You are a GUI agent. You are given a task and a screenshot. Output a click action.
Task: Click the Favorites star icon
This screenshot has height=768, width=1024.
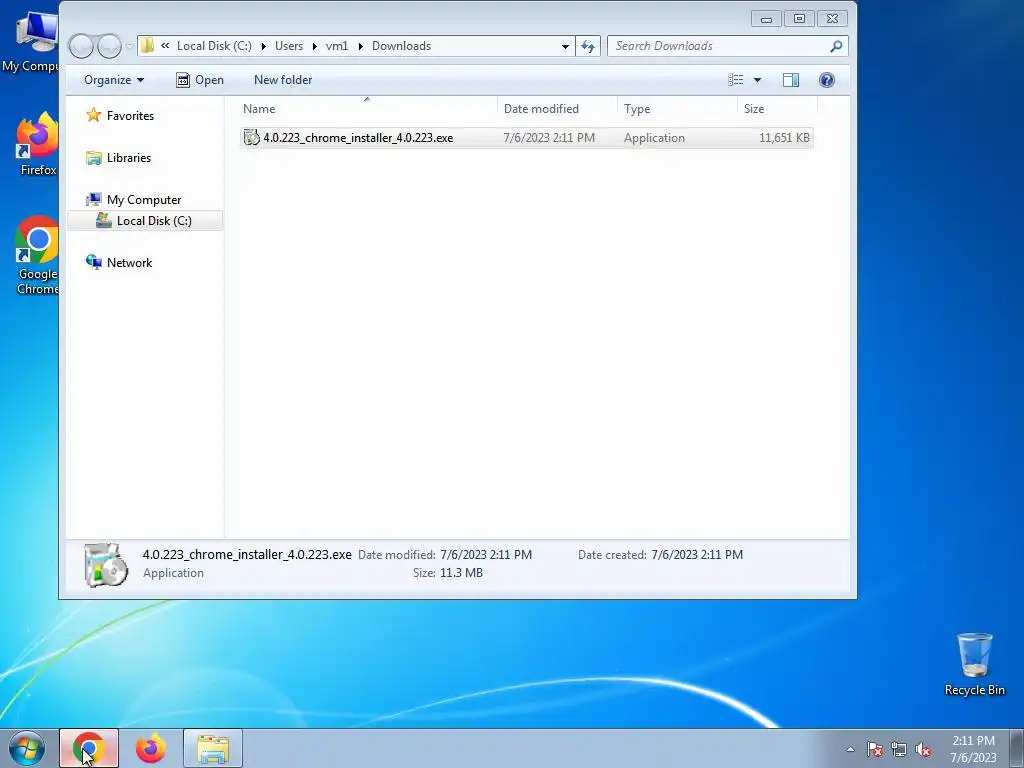click(x=94, y=115)
